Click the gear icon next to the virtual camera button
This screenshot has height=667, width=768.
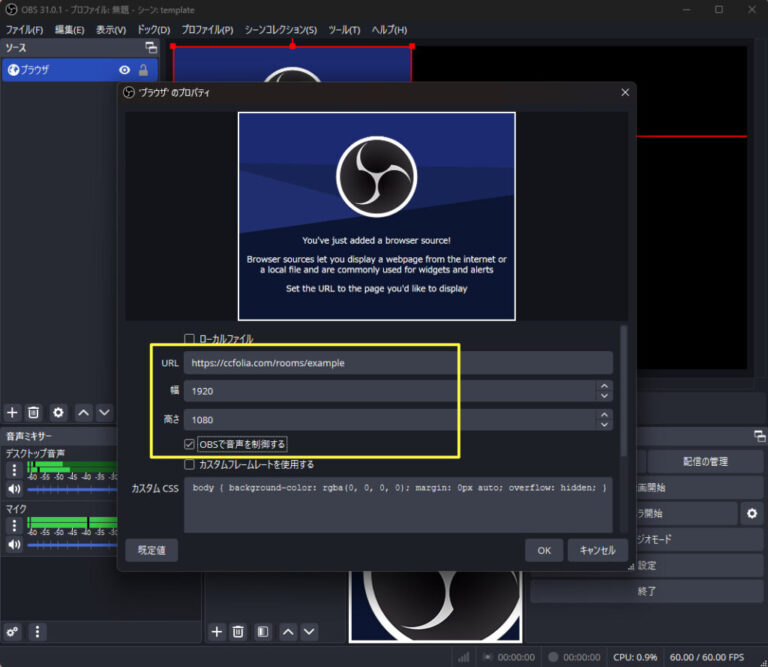[x=752, y=513]
